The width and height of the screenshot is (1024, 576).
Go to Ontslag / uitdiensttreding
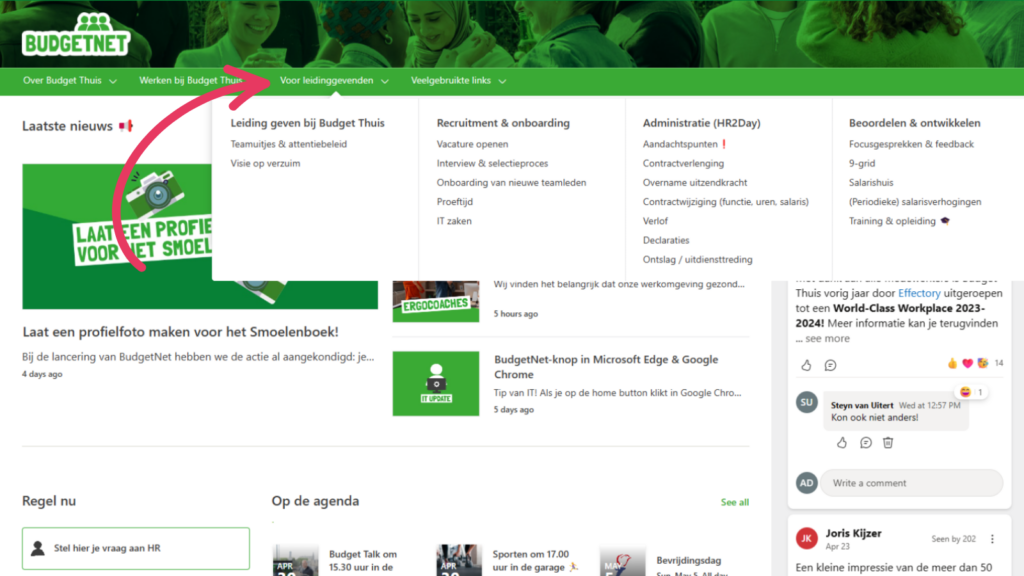697,259
